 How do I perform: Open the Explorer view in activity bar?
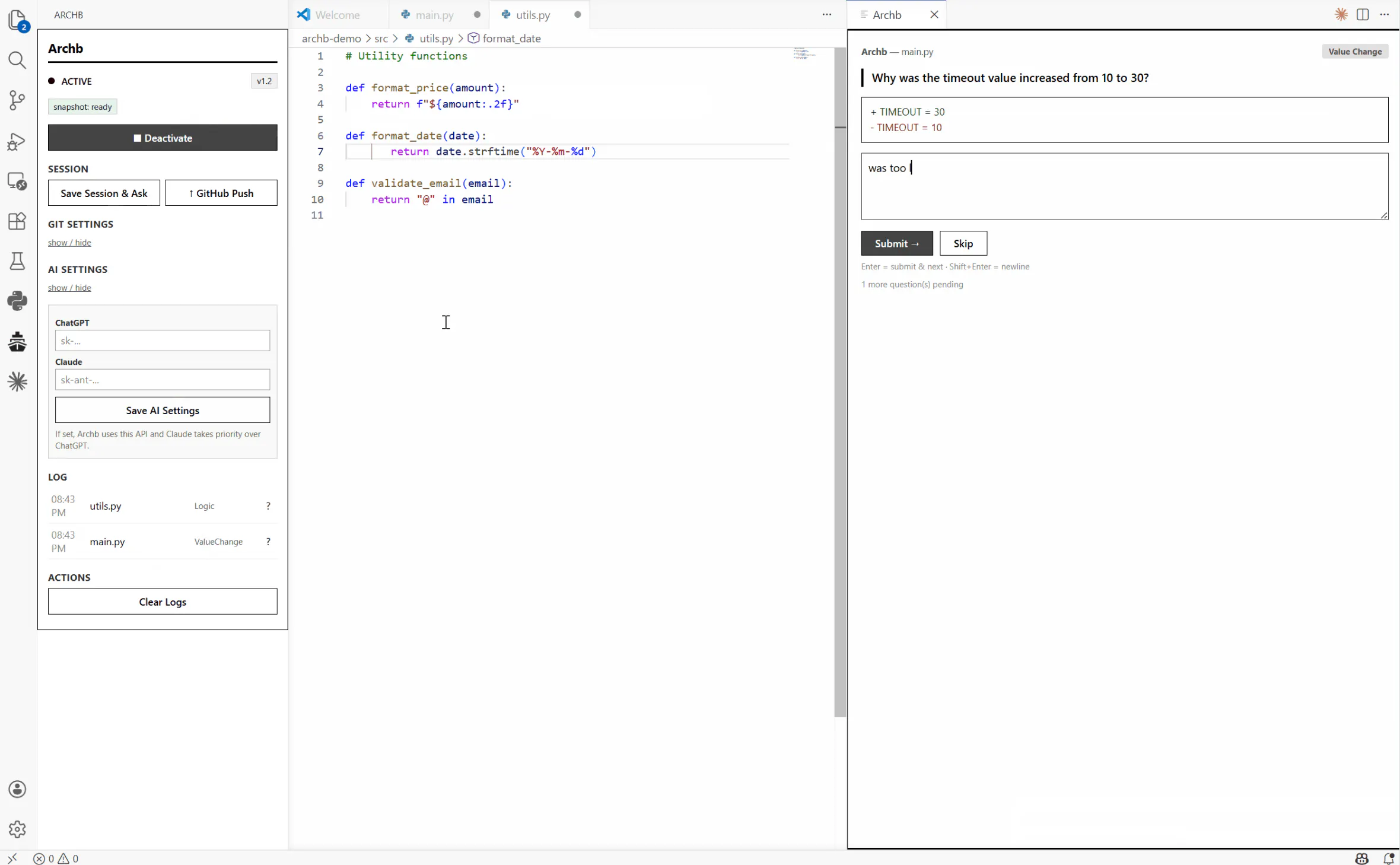pyautogui.click(x=17, y=20)
